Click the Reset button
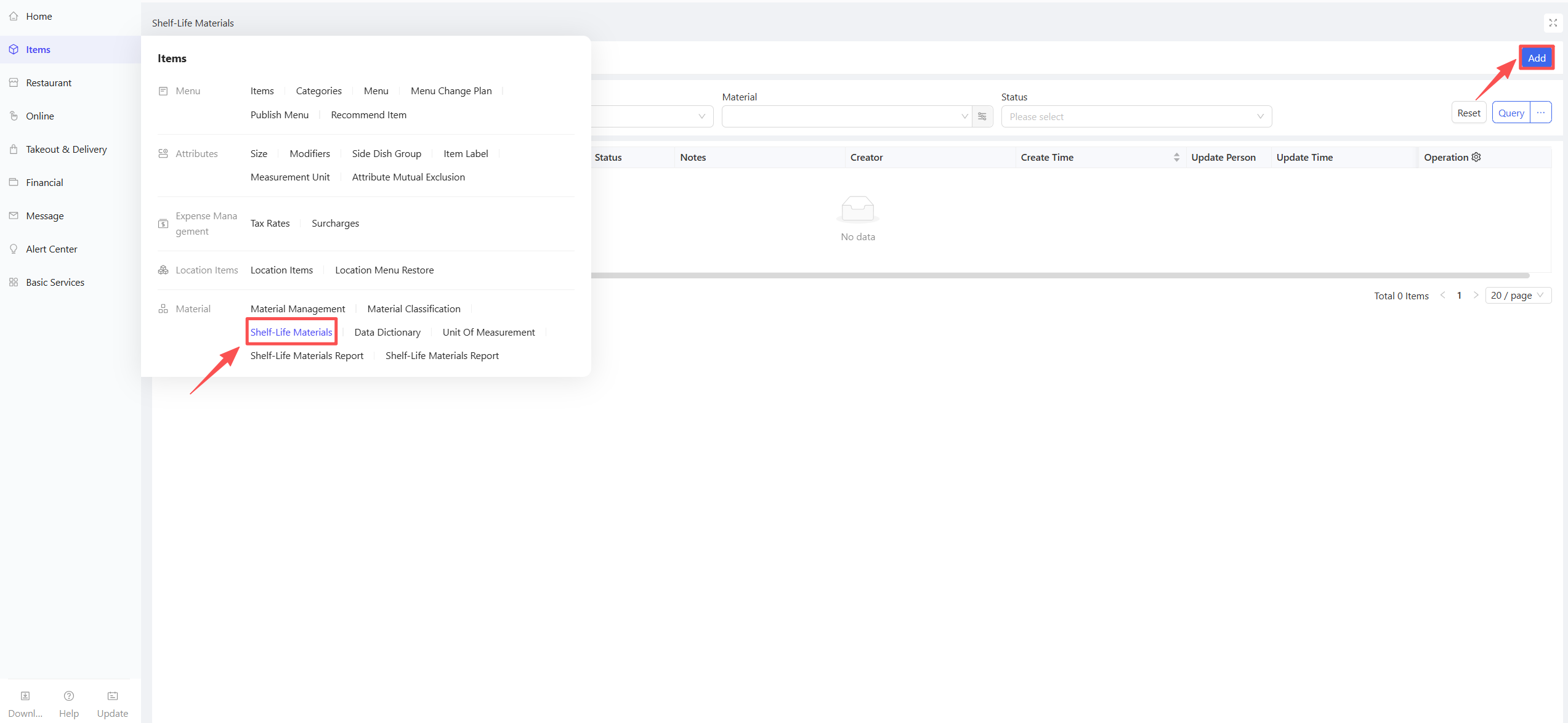 click(x=1469, y=113)
